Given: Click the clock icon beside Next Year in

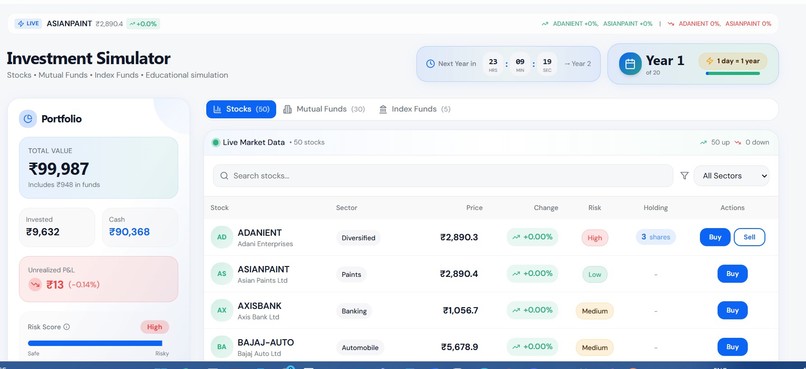Looking at the screenshot, I should (x=431, y=64).
